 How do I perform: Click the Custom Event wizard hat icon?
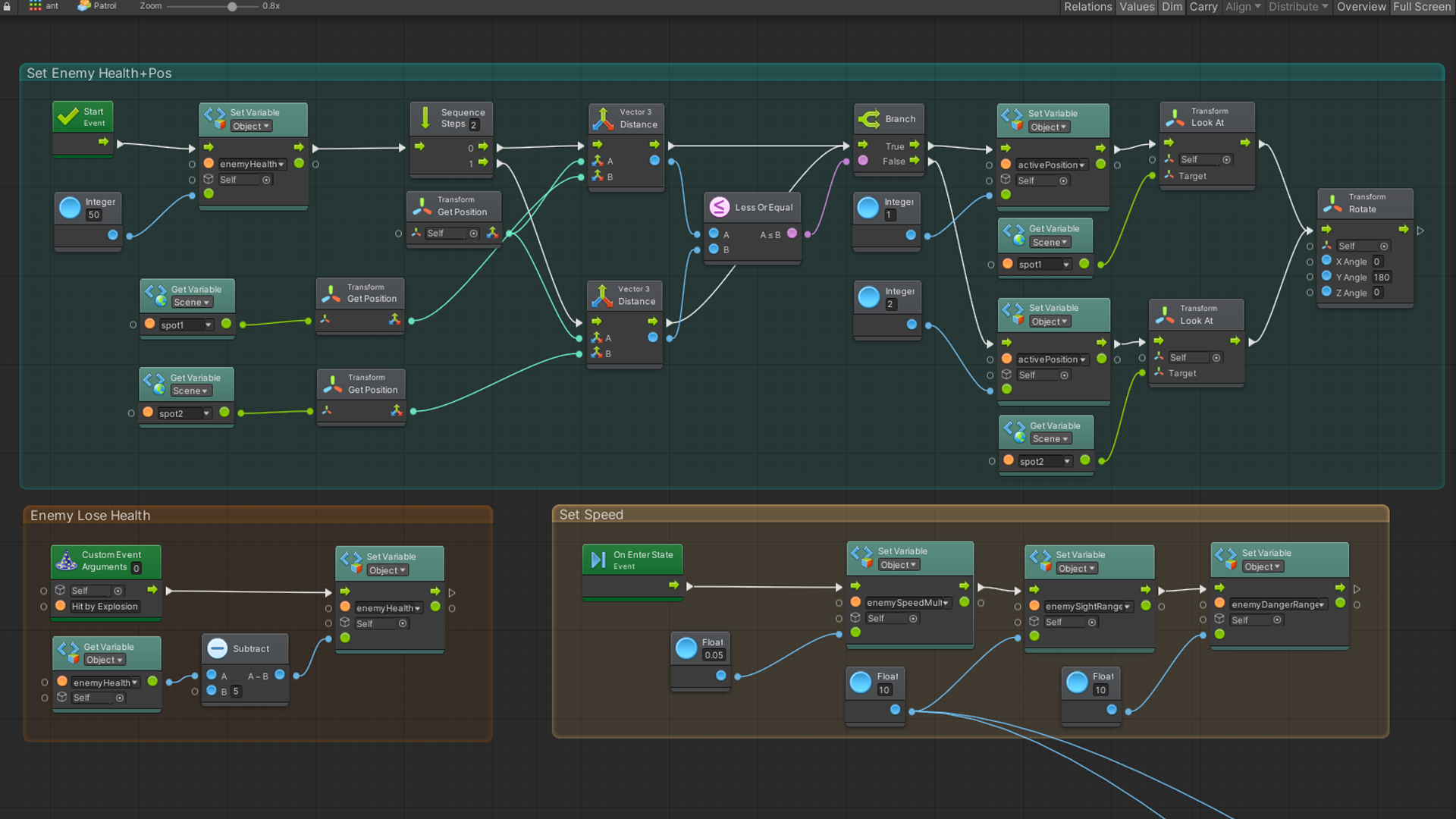(x=67, y=560)
